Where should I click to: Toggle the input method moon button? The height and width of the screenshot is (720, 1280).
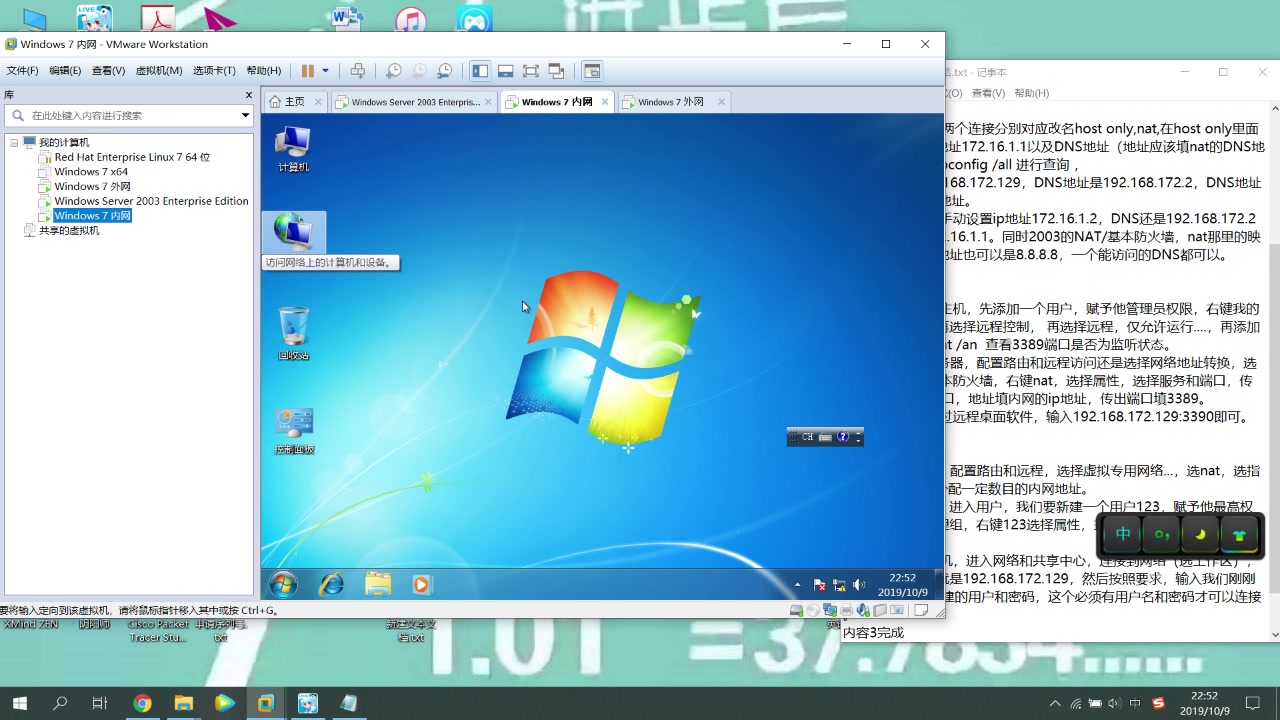coord(1200,535)
